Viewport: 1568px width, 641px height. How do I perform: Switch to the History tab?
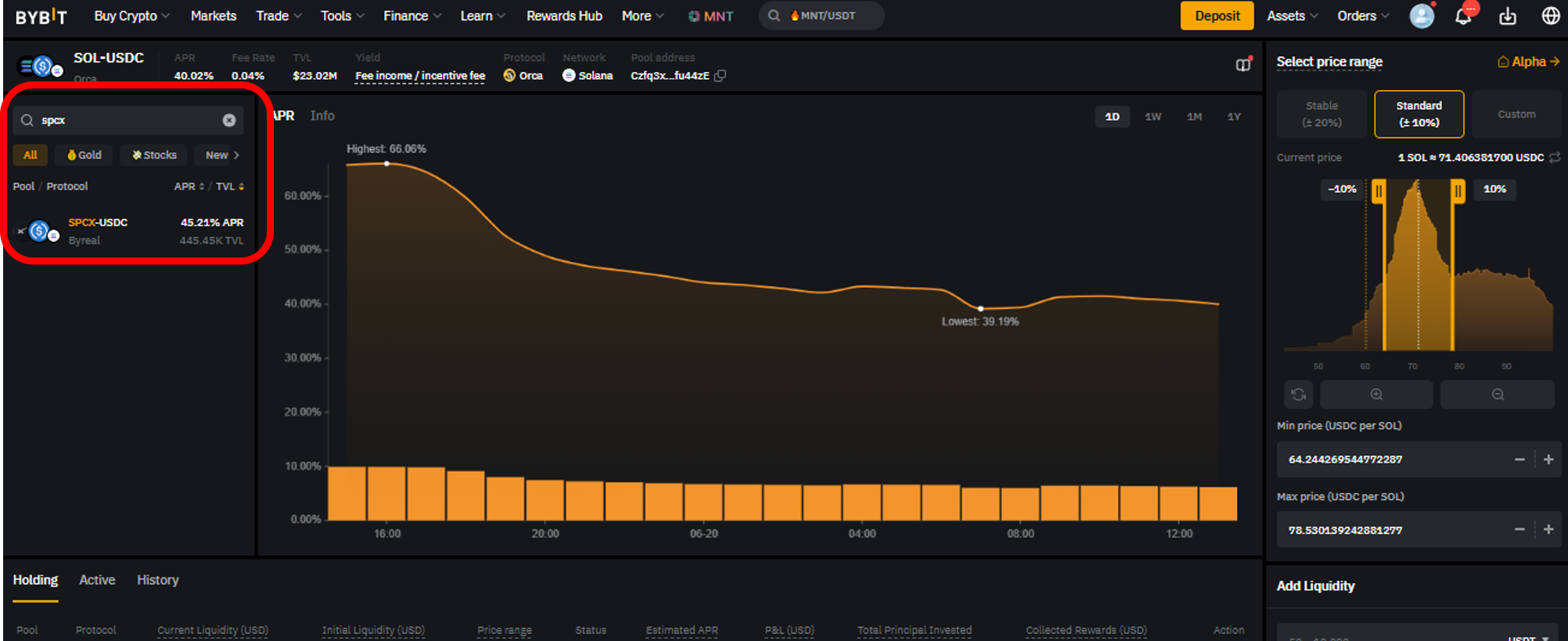[x=158, y=580]
